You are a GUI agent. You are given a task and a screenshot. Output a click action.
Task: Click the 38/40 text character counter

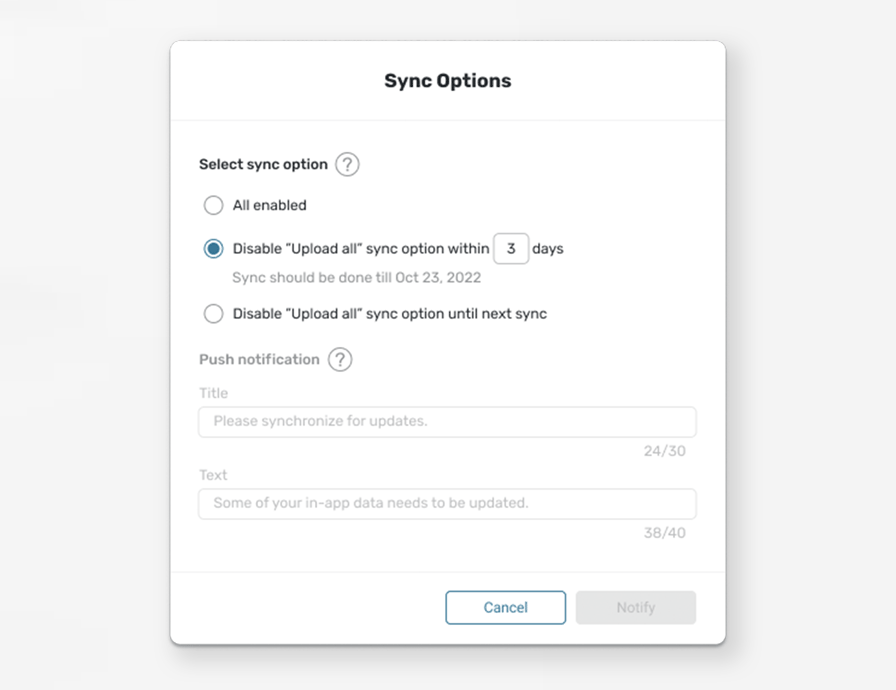click(665, 533)
